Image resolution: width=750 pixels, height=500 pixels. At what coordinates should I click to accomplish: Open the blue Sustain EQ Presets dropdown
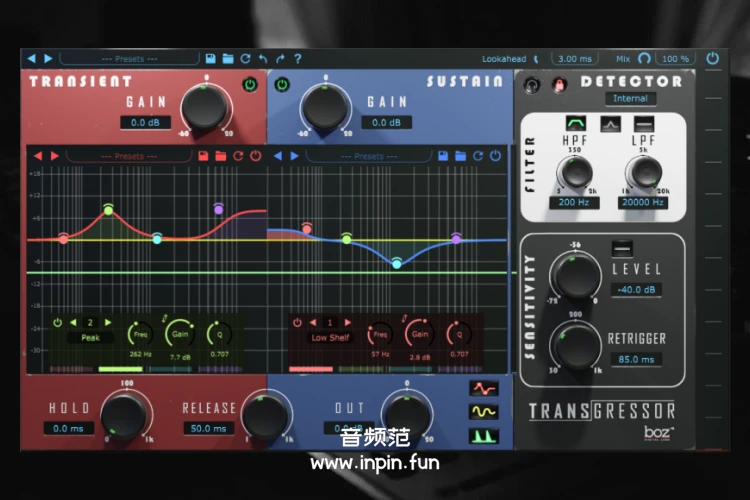coord(369,156)
